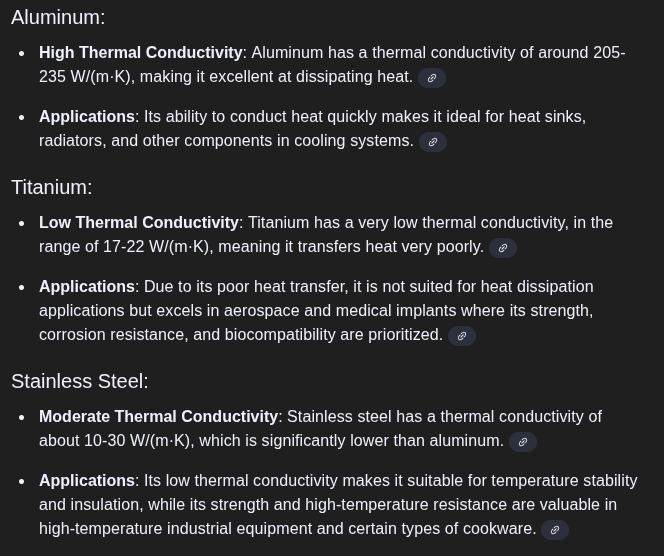
Task: Open source link after "lower than aluminum"
Action: [x=523, y=442]
